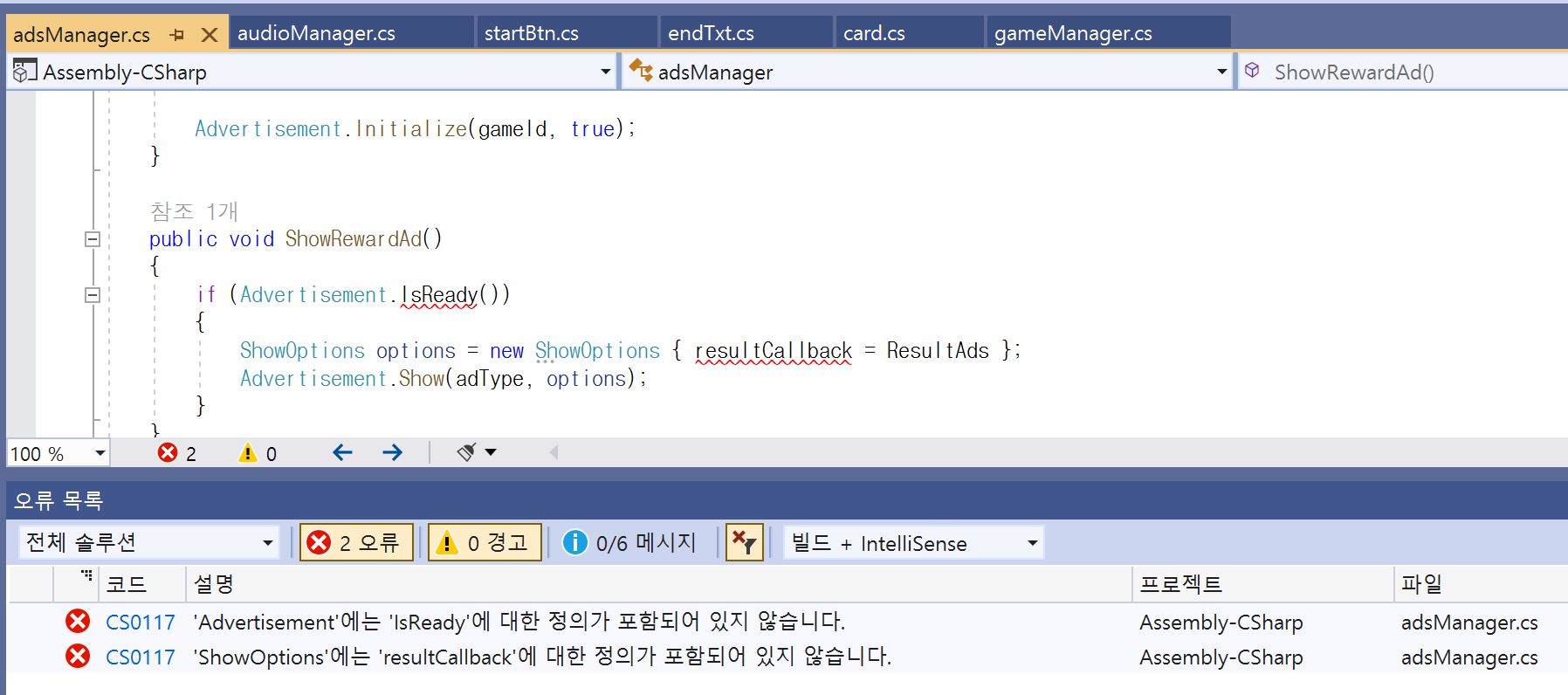The width and height of the screenshot is (1568, 695).
Task: Pin the adsManager.cs tab
Action: point(177,35)
